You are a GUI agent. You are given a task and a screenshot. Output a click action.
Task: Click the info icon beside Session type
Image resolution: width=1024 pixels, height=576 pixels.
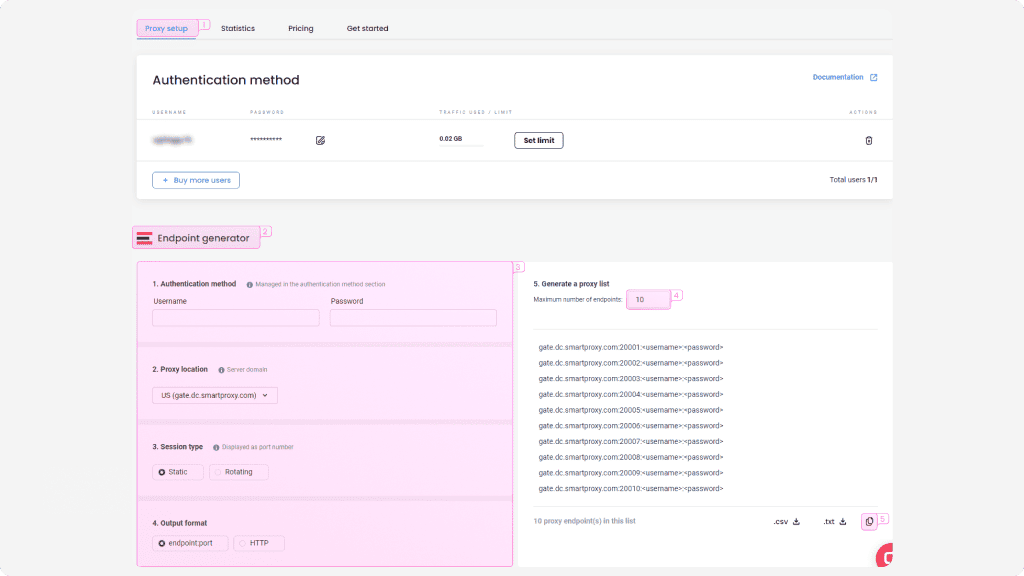tap(216, 447)
